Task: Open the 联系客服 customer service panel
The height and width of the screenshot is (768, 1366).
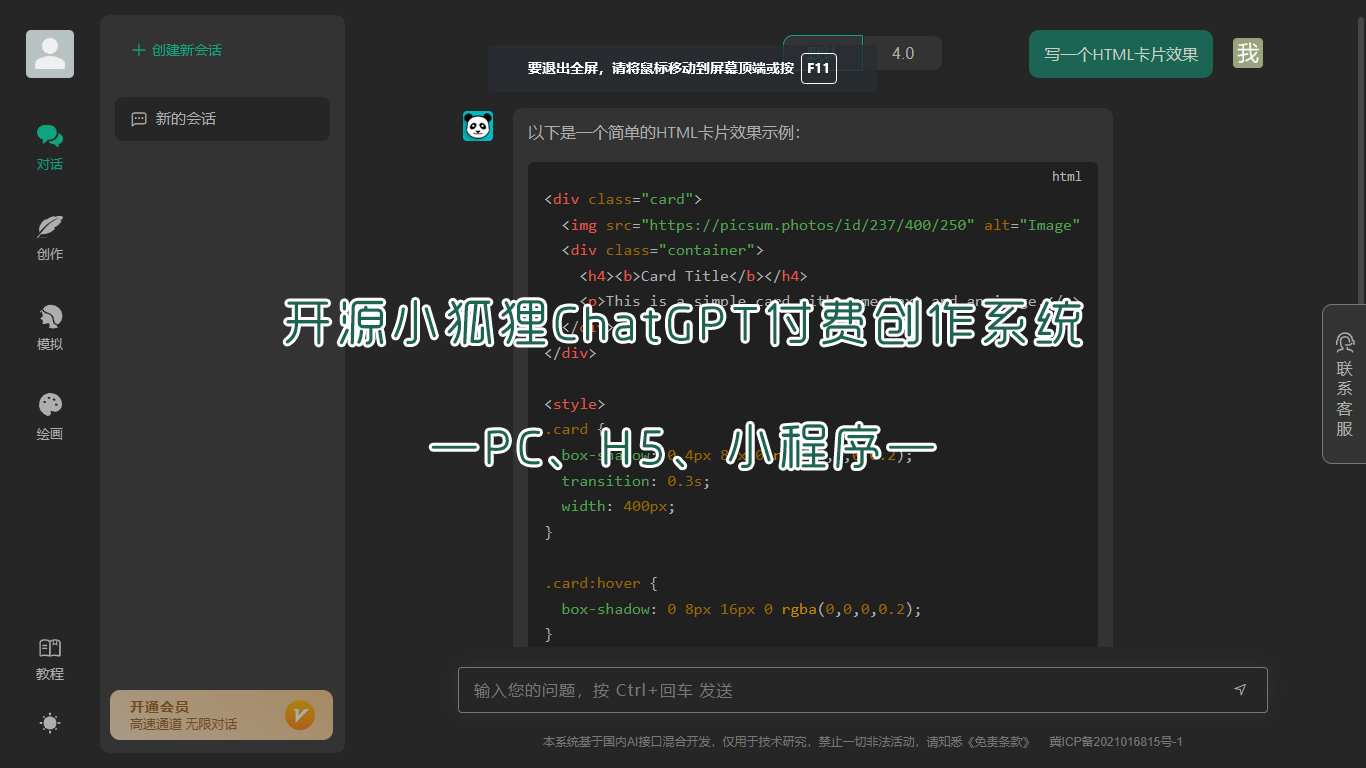Action: click(x=1344, y=384)
